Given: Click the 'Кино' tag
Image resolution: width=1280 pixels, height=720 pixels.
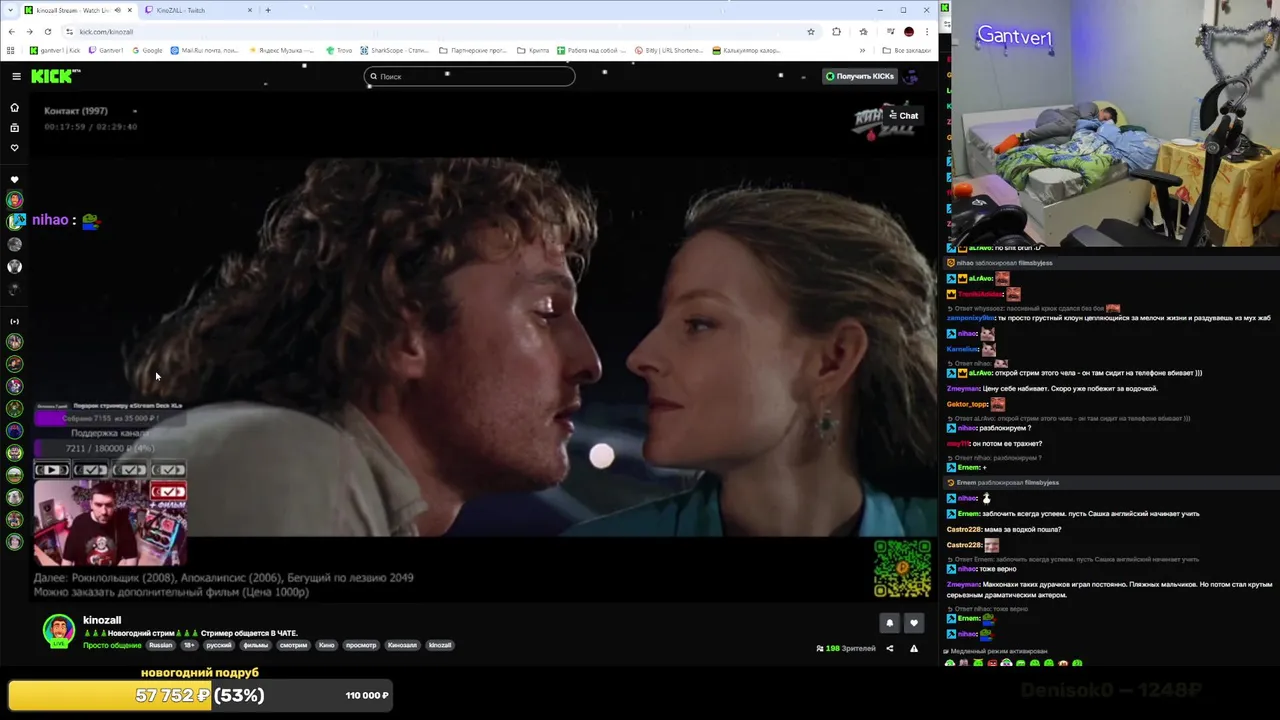Looking at the screenshot, I should point(327,645).
